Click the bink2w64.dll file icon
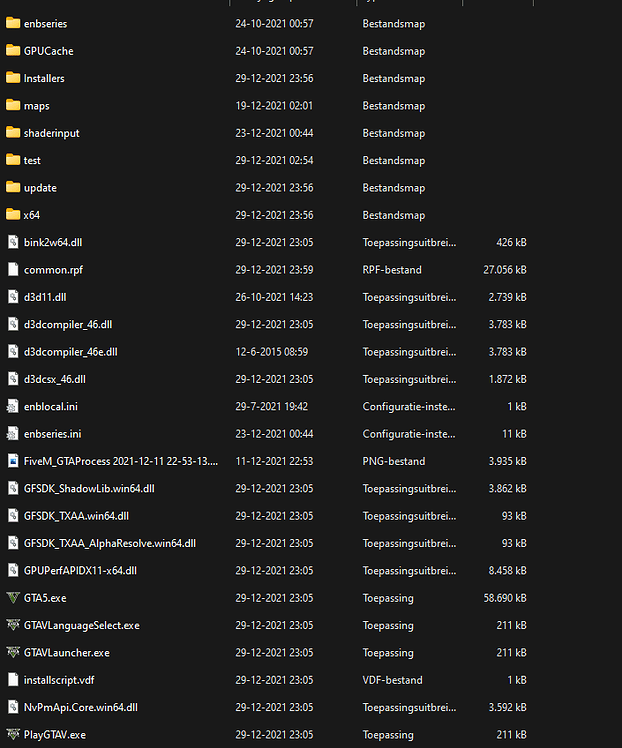Viewport: 622px width, 748px height. pyautogui.click(x=13, y=242)
